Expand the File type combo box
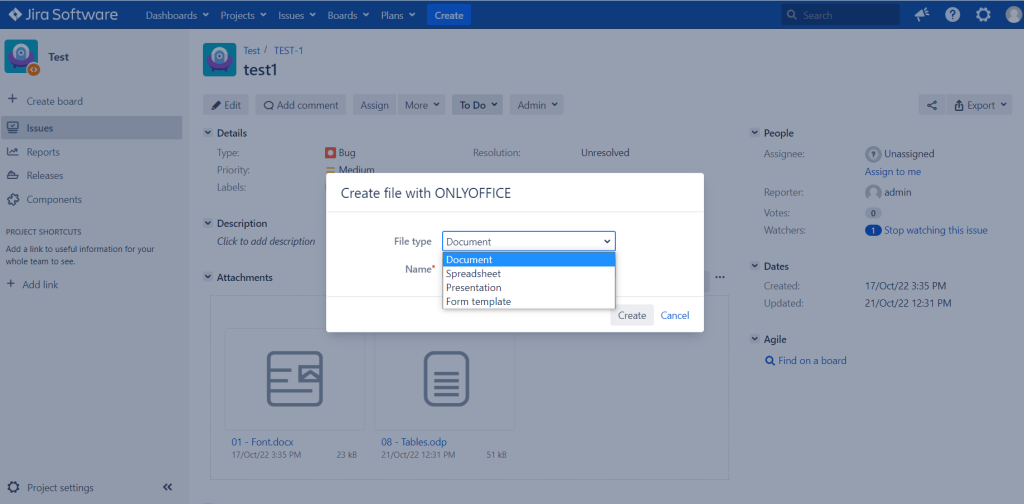This screenshot has width=1024, height=504. [528, 242]
